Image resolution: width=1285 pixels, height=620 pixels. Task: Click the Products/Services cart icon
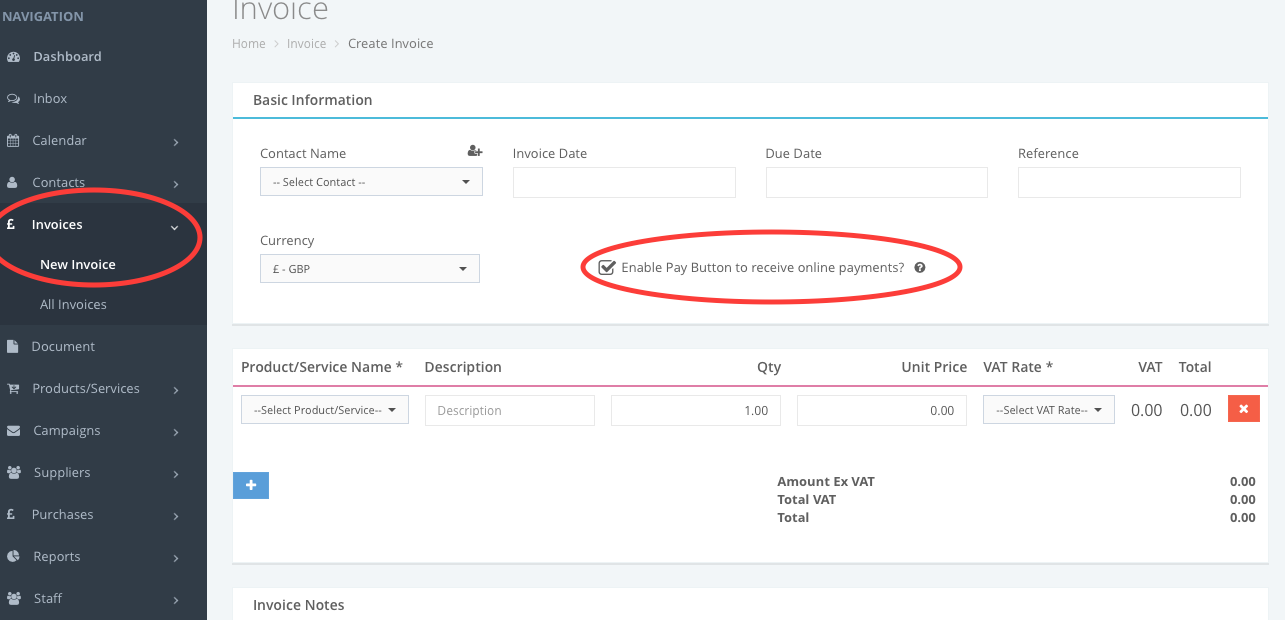(13, 389)
